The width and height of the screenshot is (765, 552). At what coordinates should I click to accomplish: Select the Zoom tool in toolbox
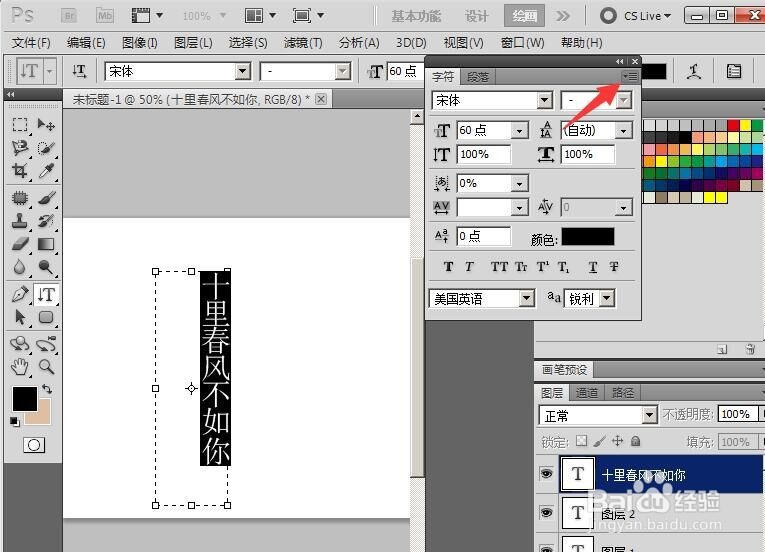(46, 367)
